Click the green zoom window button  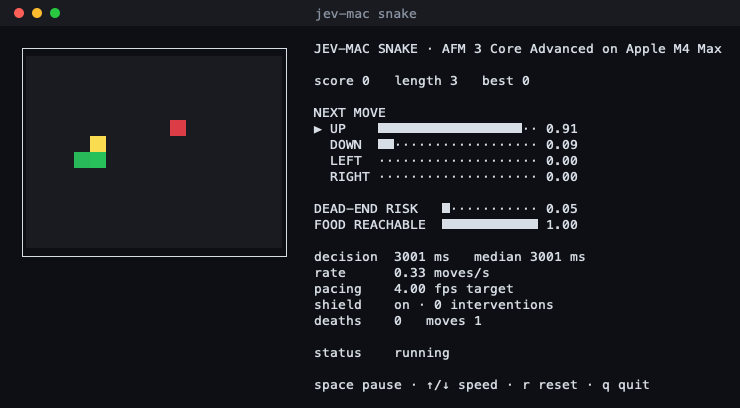click(55, 13)
